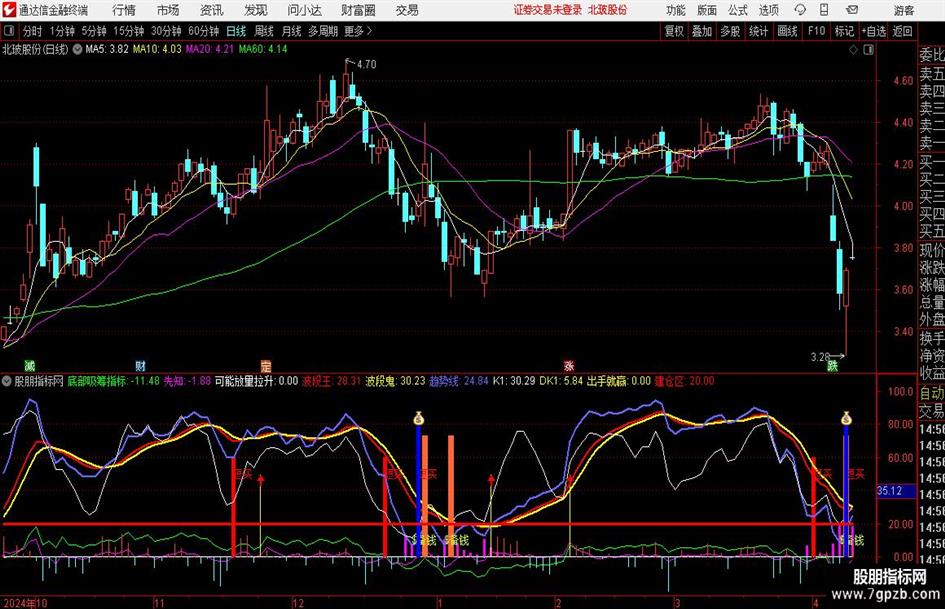Click the 复权 toolbar button

[674, 31]
